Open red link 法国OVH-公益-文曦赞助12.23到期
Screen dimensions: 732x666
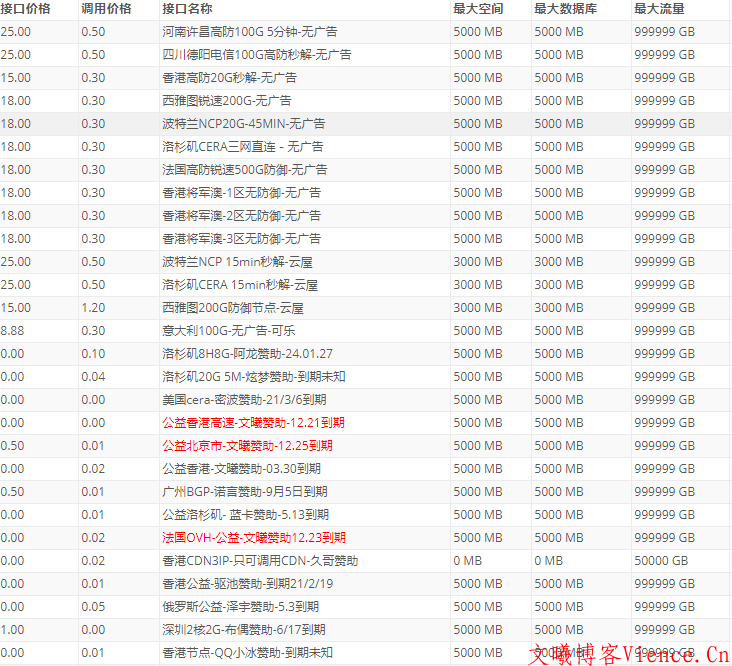click(253, 538)
